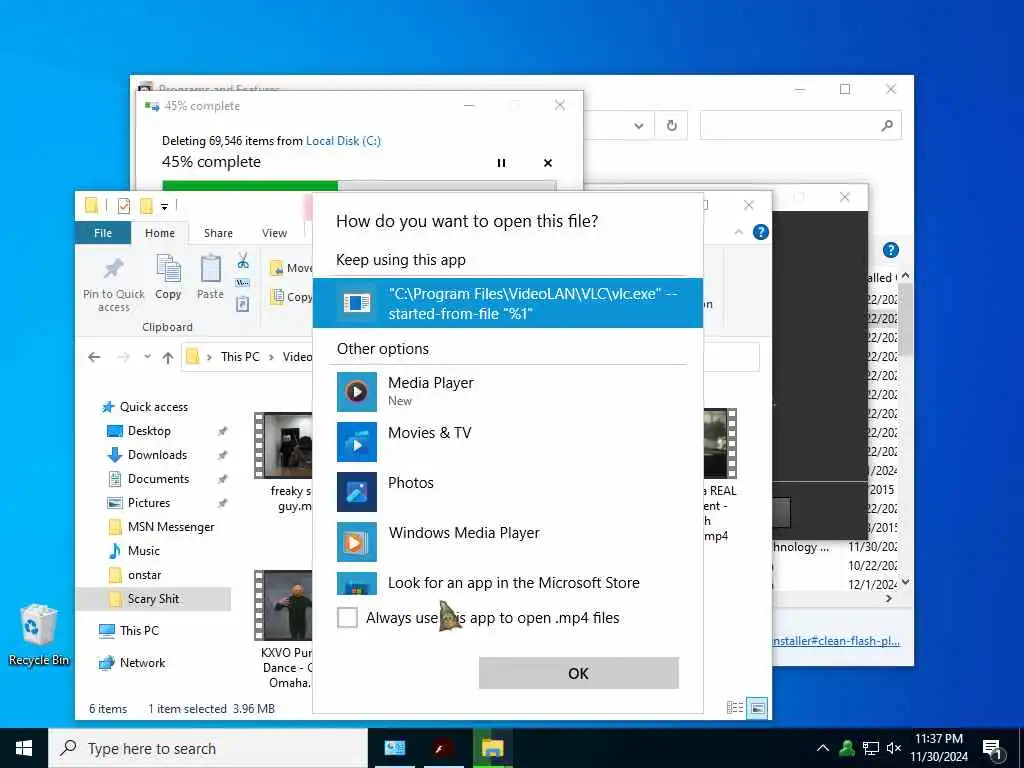This screenshot has width=1024, height=768.
Task: Click the Move to ribbon button
Action: (x=291, y=268)
